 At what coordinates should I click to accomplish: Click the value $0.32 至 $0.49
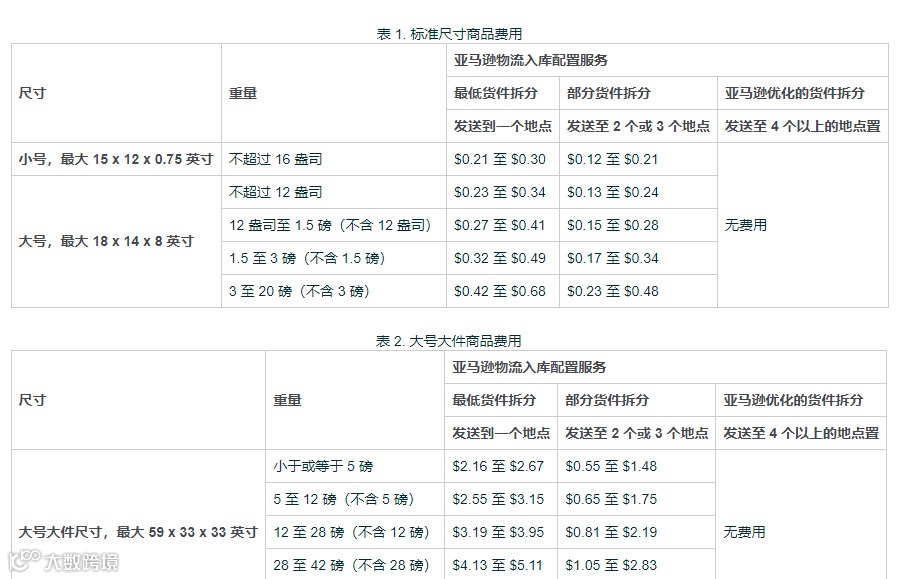(x=500, y=258)
